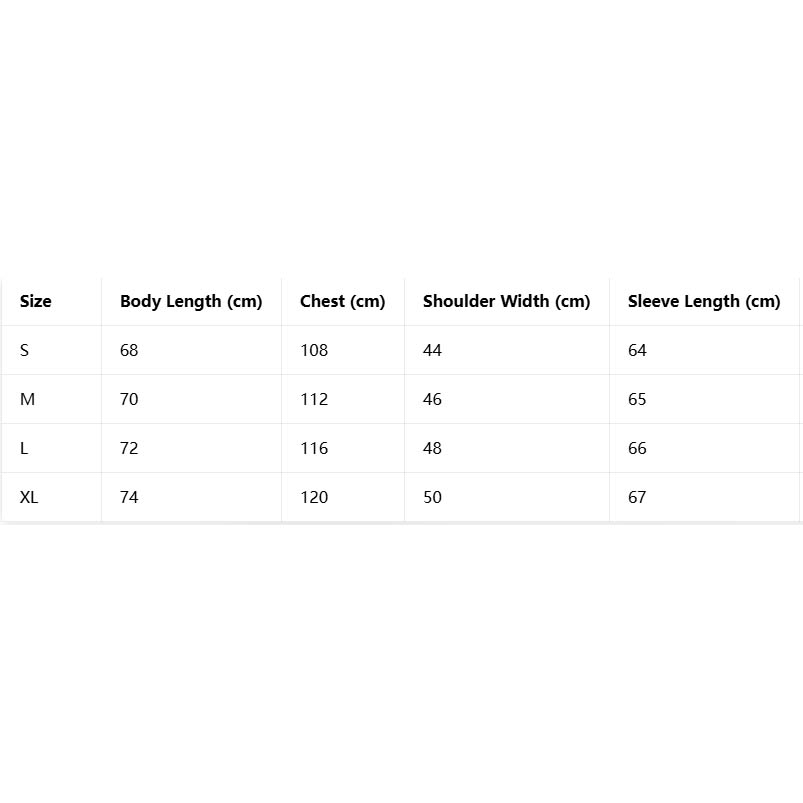Click the Chest (cm) column header
803x803 pixels.
342,301
